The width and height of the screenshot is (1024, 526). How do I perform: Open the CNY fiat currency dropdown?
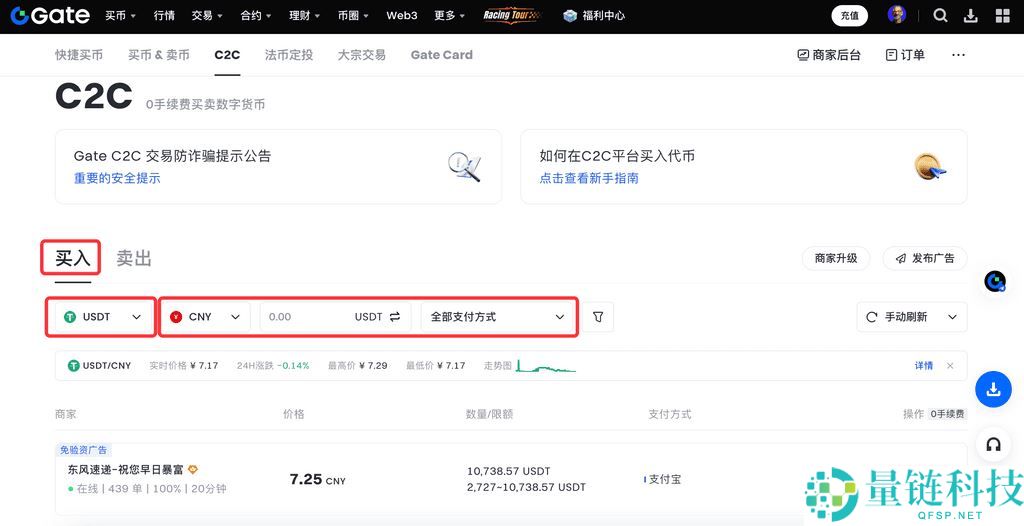(x=205, y=317)
